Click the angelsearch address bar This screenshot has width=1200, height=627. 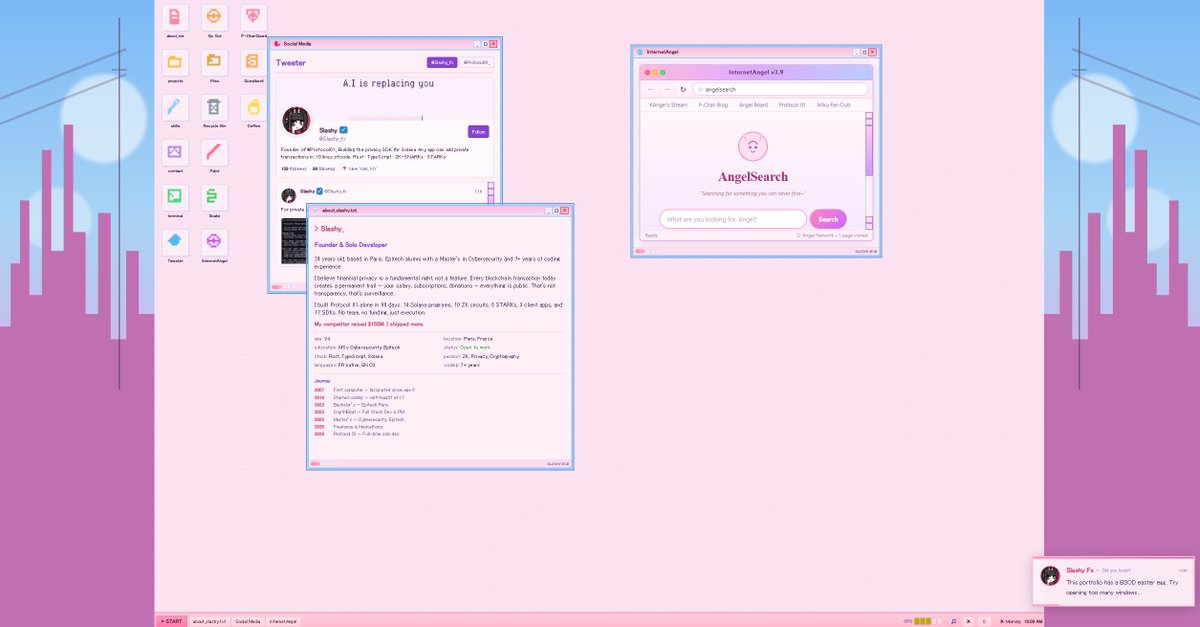(x=782, y=89)
